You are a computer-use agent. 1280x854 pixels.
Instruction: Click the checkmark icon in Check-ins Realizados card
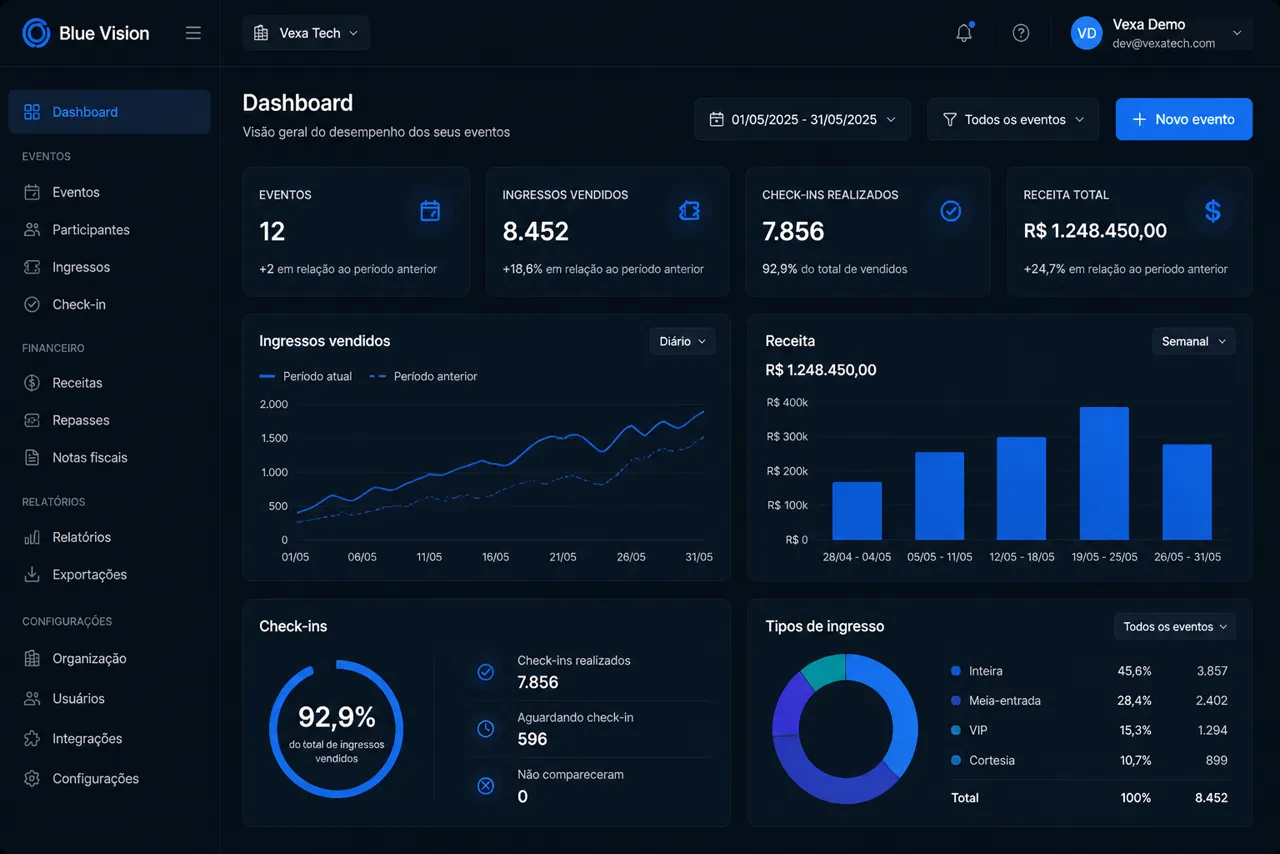(x=951, y=210)
